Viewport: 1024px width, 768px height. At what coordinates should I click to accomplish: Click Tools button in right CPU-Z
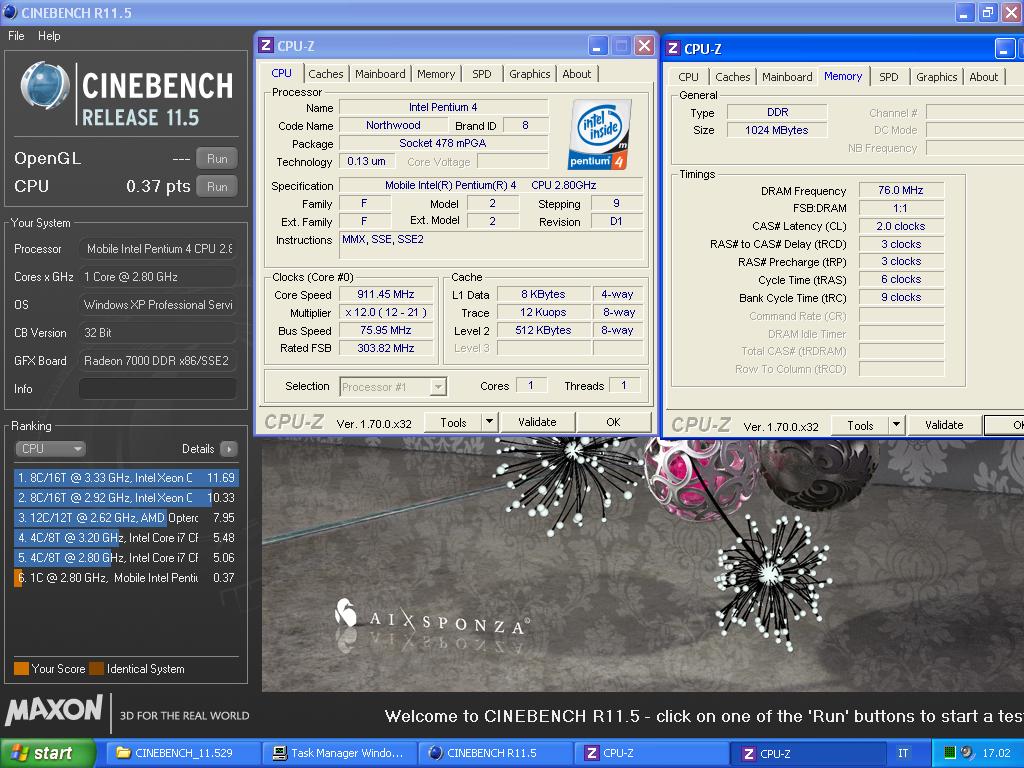tap(860, 426)
